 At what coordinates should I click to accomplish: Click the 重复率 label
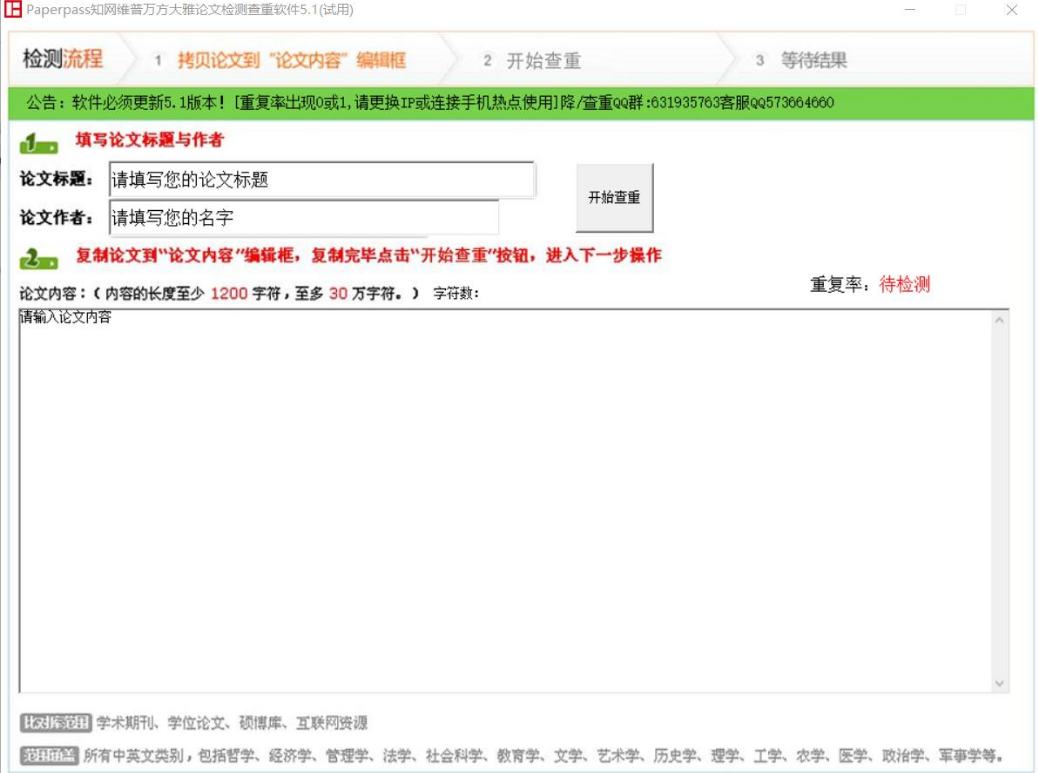(840, 285)
